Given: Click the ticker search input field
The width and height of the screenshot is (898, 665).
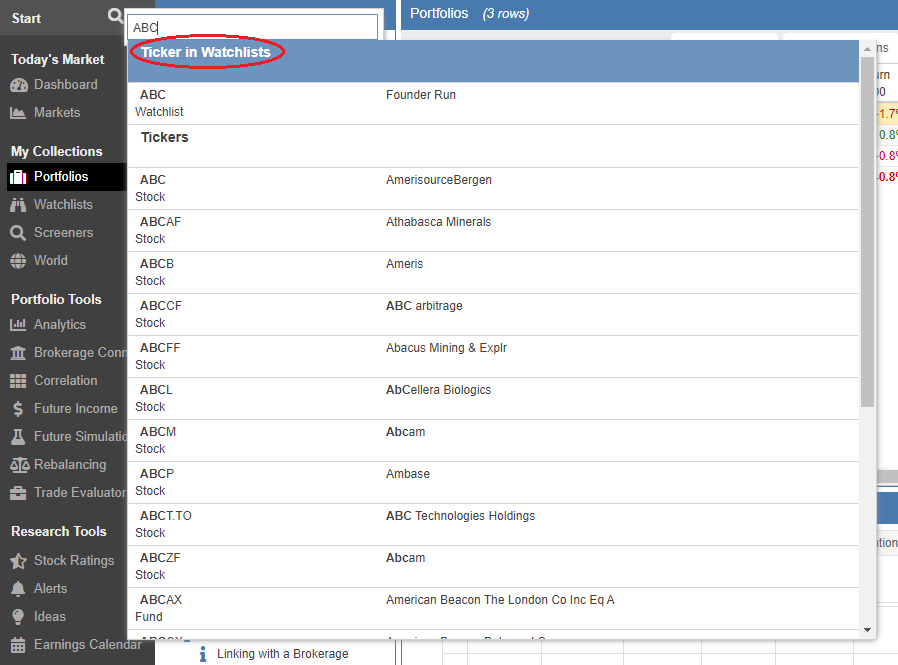Looking at the screenshot, I should [252, 28].
